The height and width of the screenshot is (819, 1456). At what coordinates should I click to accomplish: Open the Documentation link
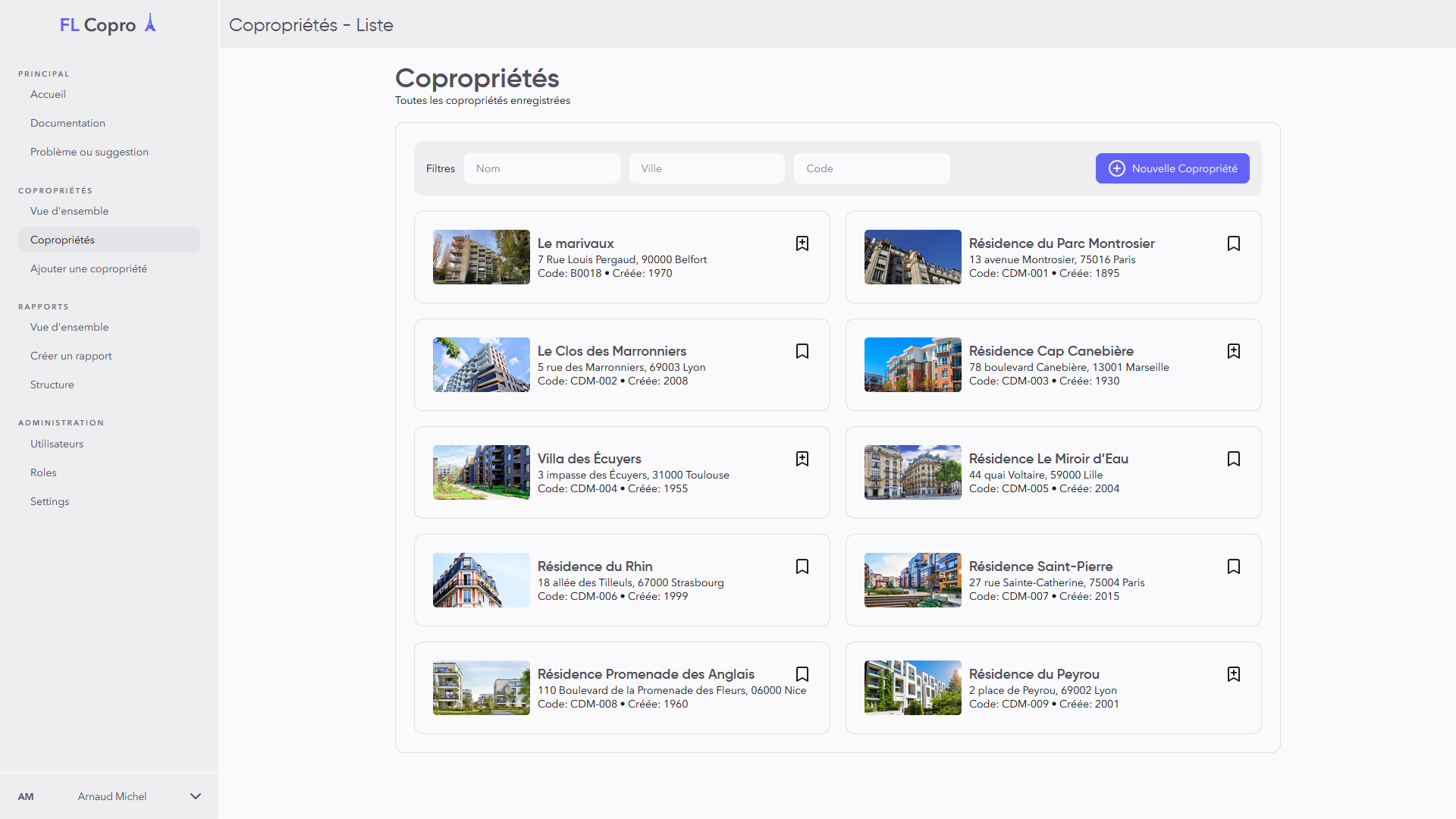pos(67,123)
